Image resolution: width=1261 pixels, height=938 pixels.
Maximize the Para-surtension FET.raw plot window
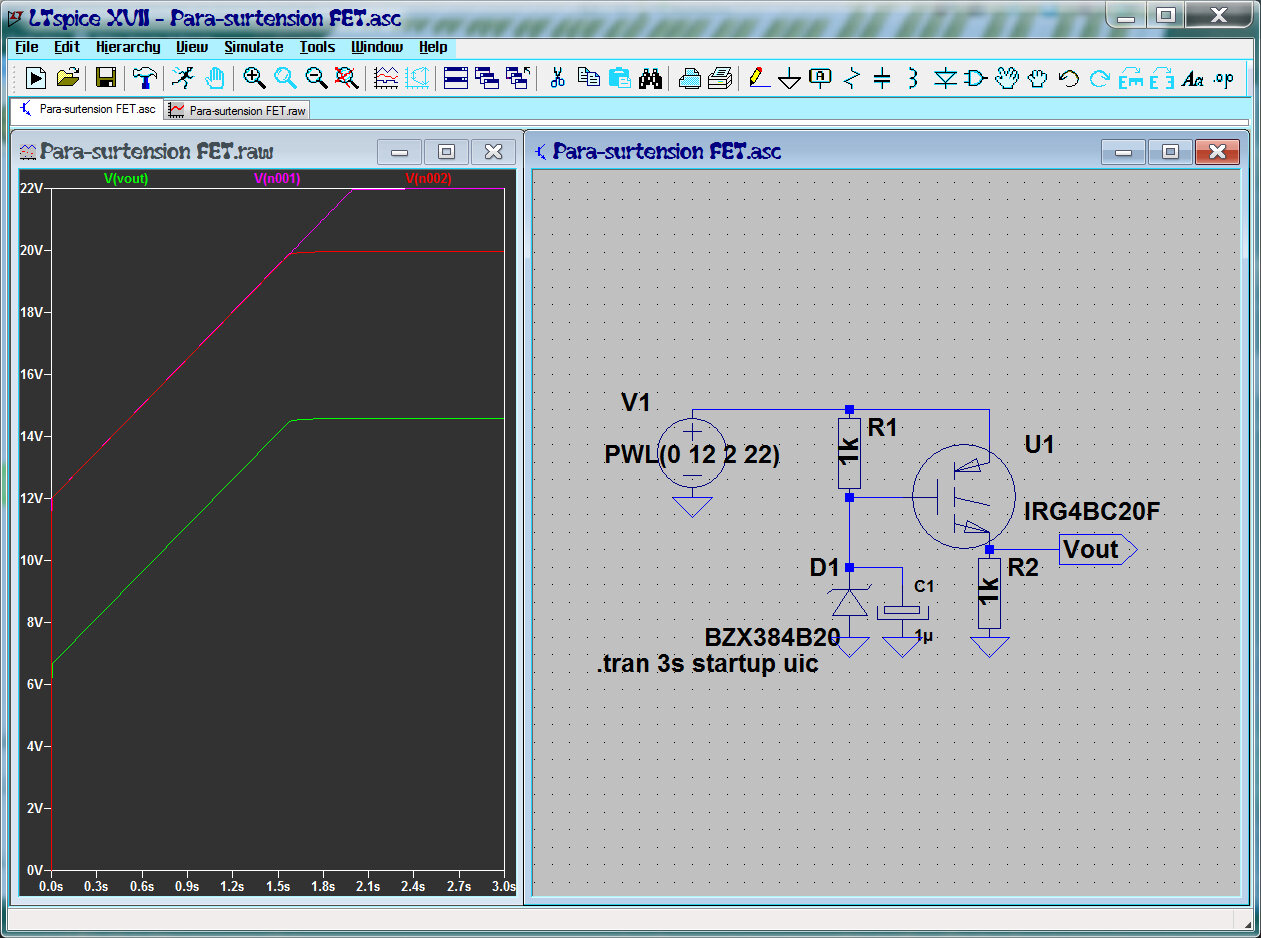coord(446,152)
